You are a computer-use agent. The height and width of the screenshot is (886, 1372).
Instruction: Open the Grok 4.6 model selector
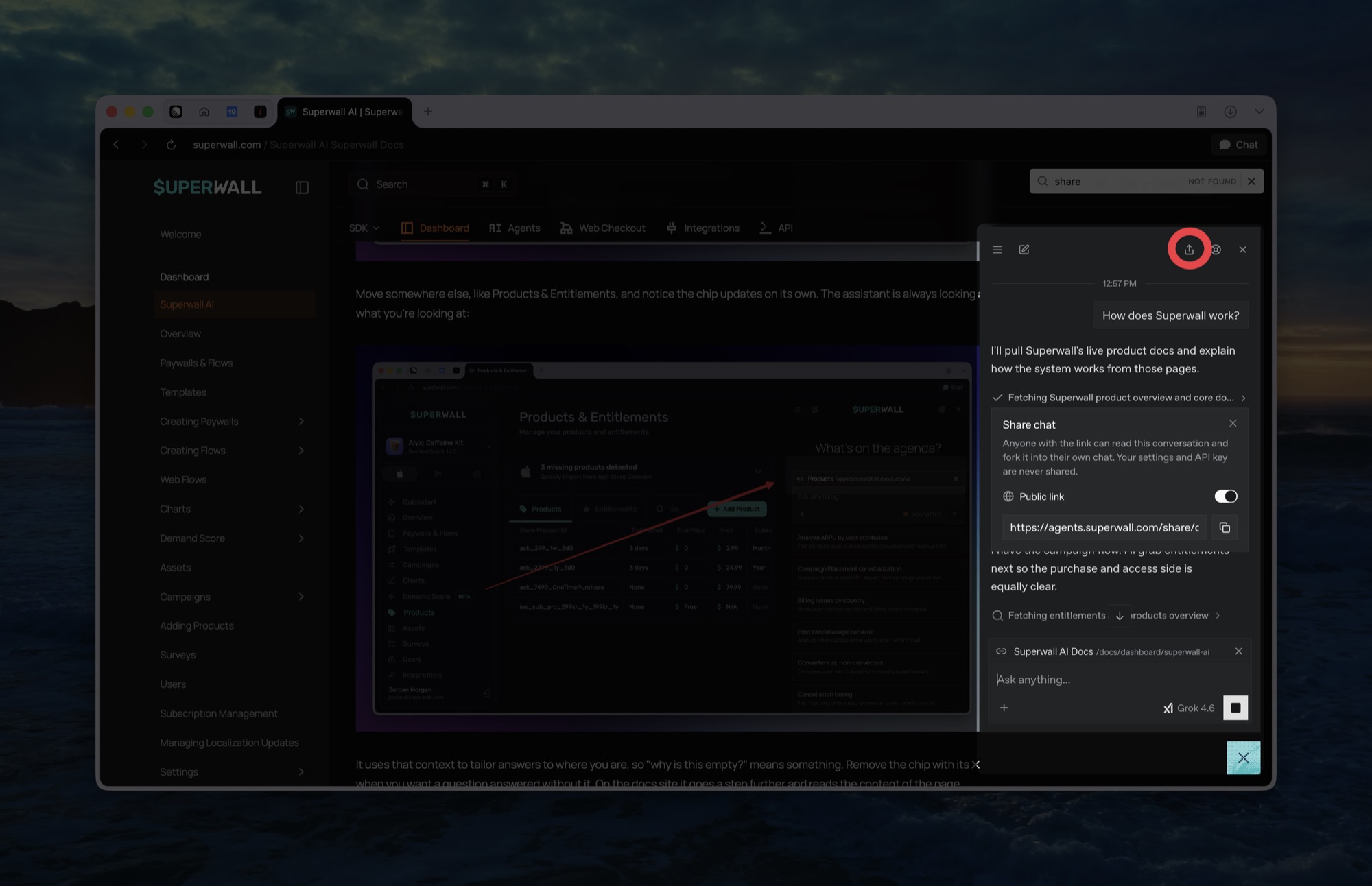pyautogui.click(x=1189, y=708)
